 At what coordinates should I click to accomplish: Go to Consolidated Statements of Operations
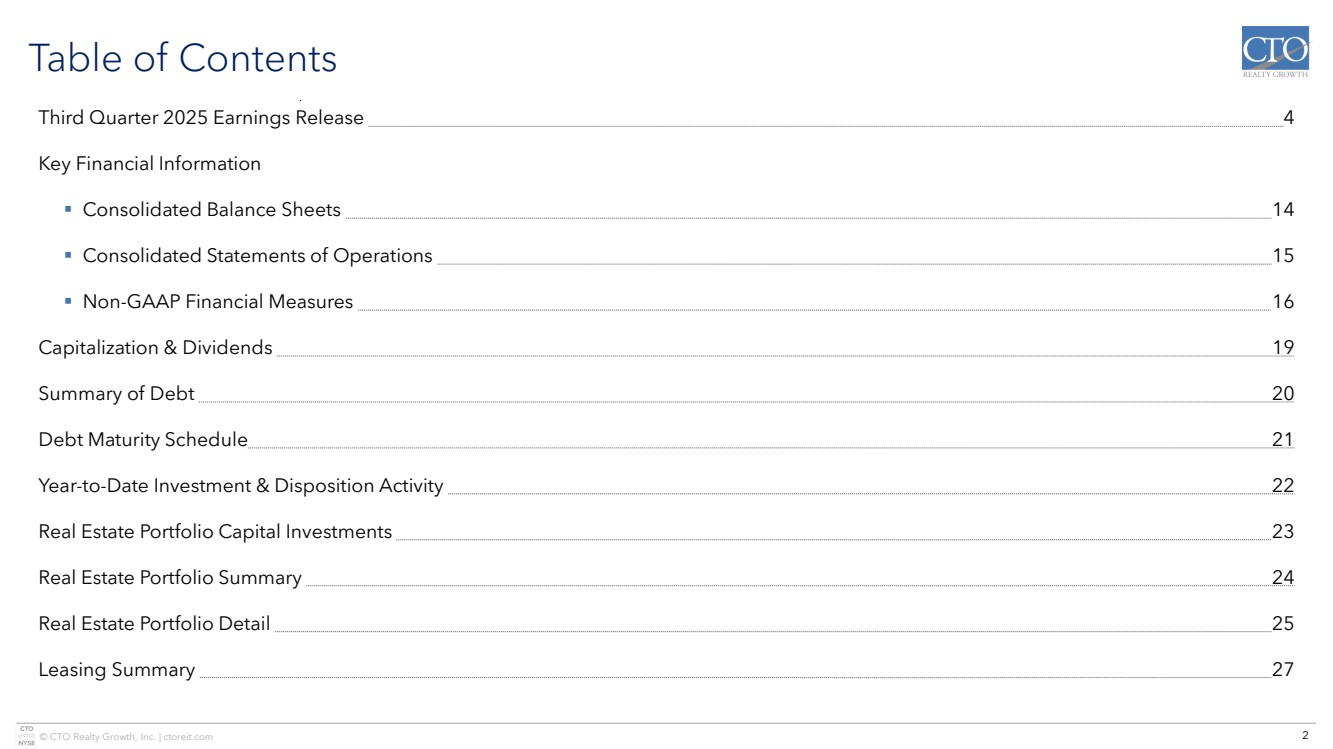[257, 256]
